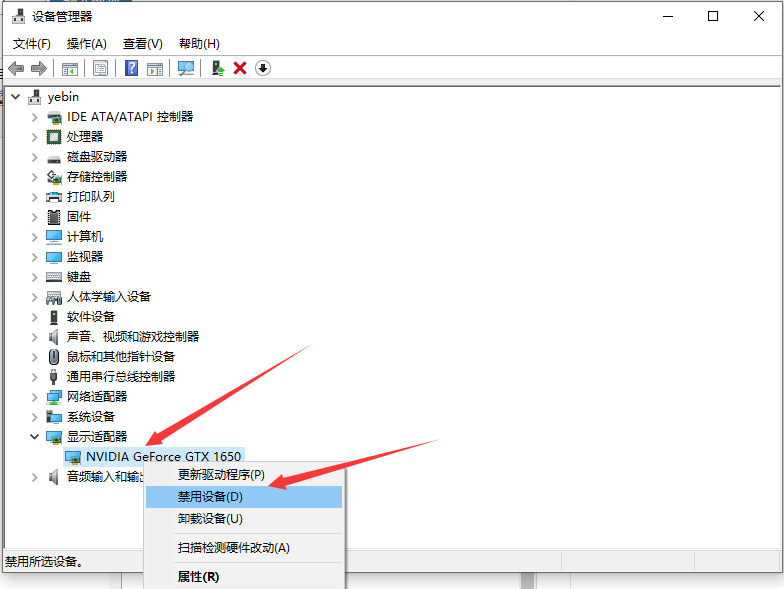
Task: Expand the 磁盘驱动器 node
Action: pyautogui.click(x=34, y=157)
